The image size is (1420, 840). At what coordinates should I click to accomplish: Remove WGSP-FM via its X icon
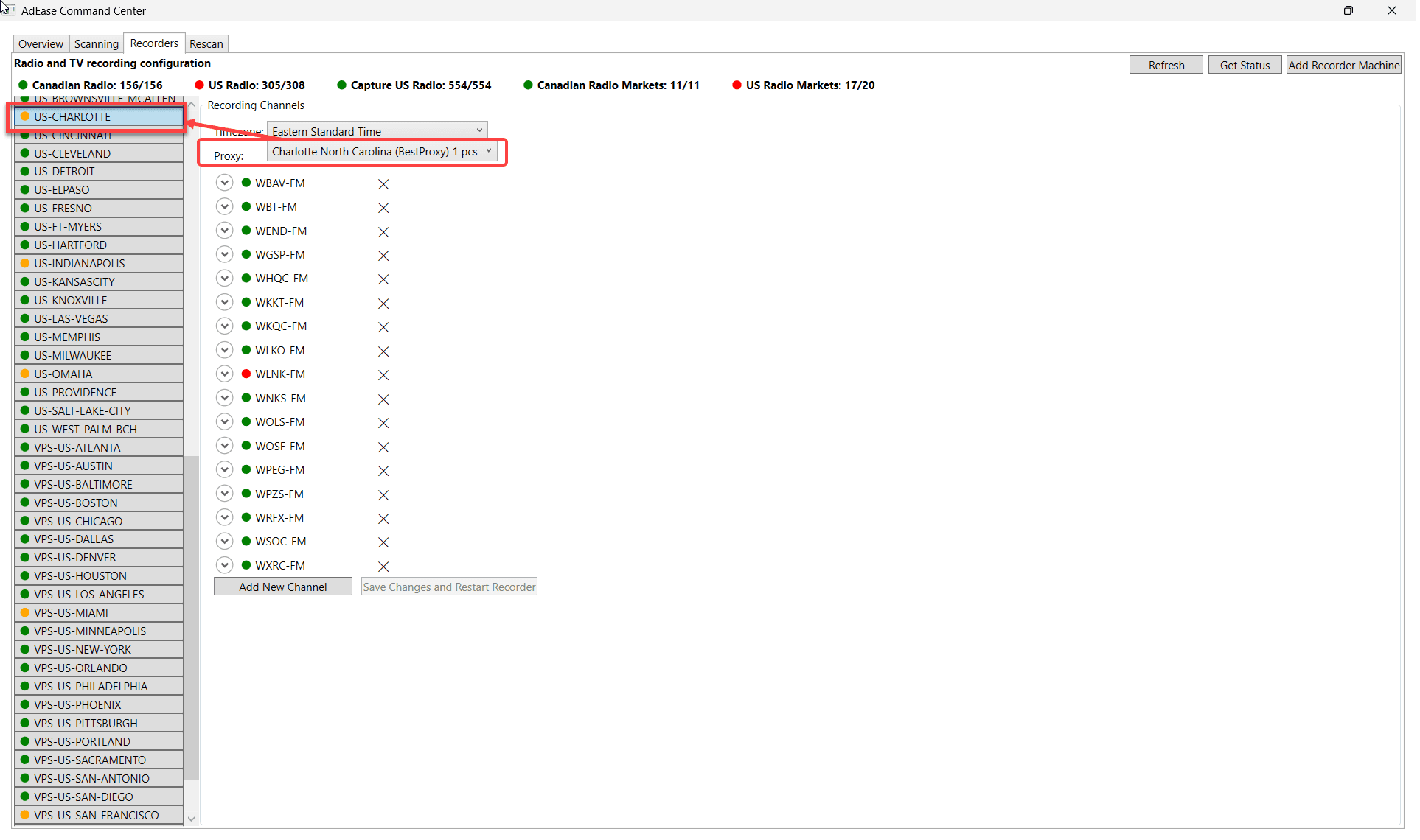(x=383, y=256)
